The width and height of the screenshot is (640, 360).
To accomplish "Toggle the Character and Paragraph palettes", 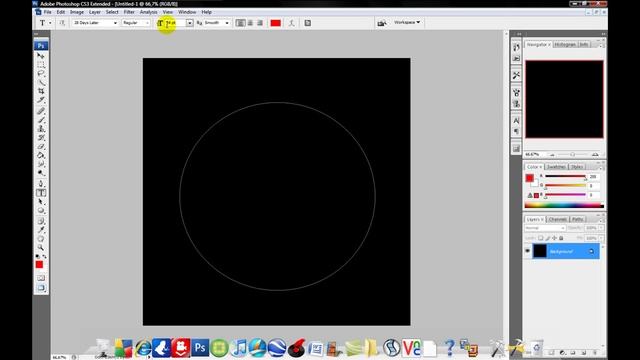I will tap(308, 23).
